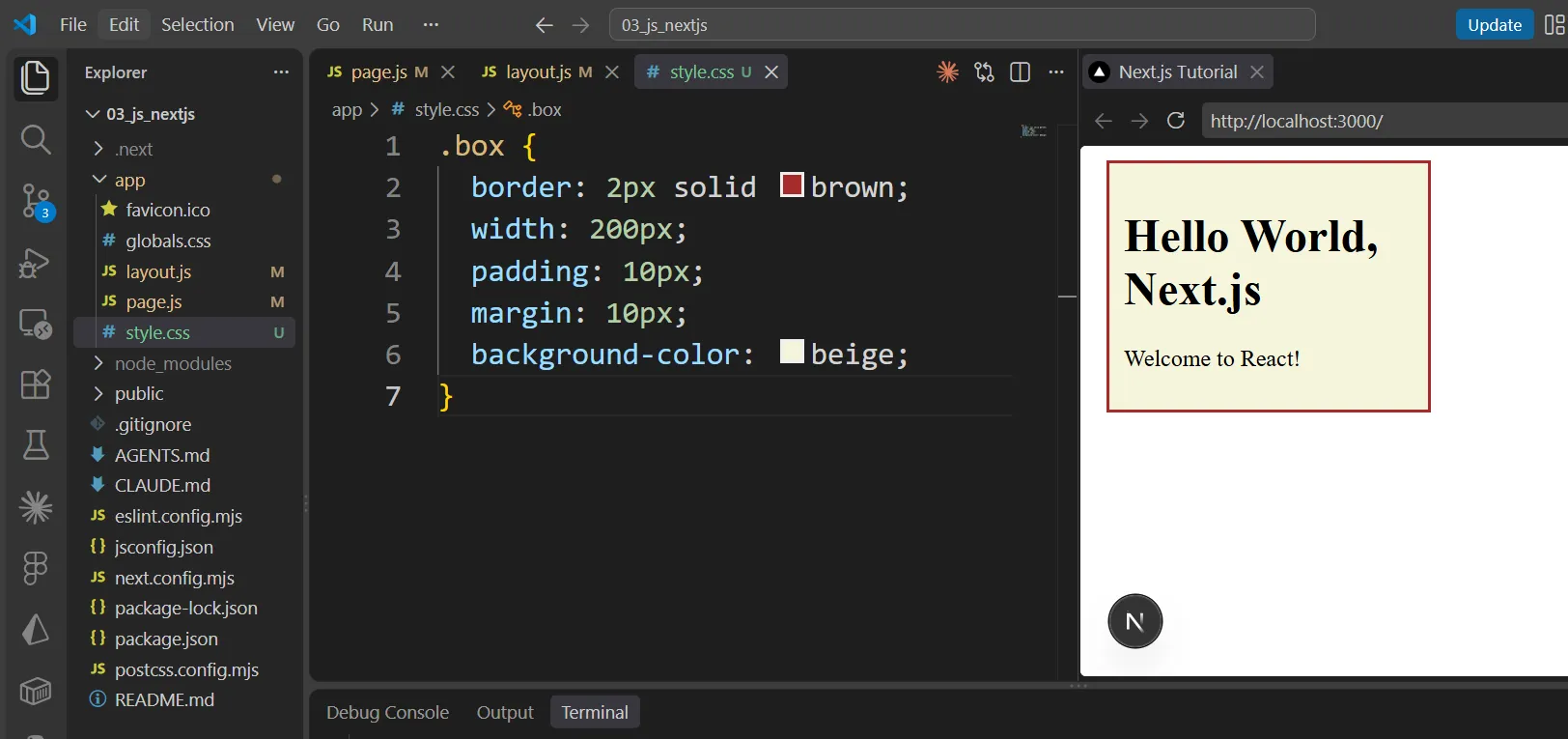Screen dimensions: 1568x739
Task: Expand the public folder
Action: pyautogui.click(x=98, y=393)
